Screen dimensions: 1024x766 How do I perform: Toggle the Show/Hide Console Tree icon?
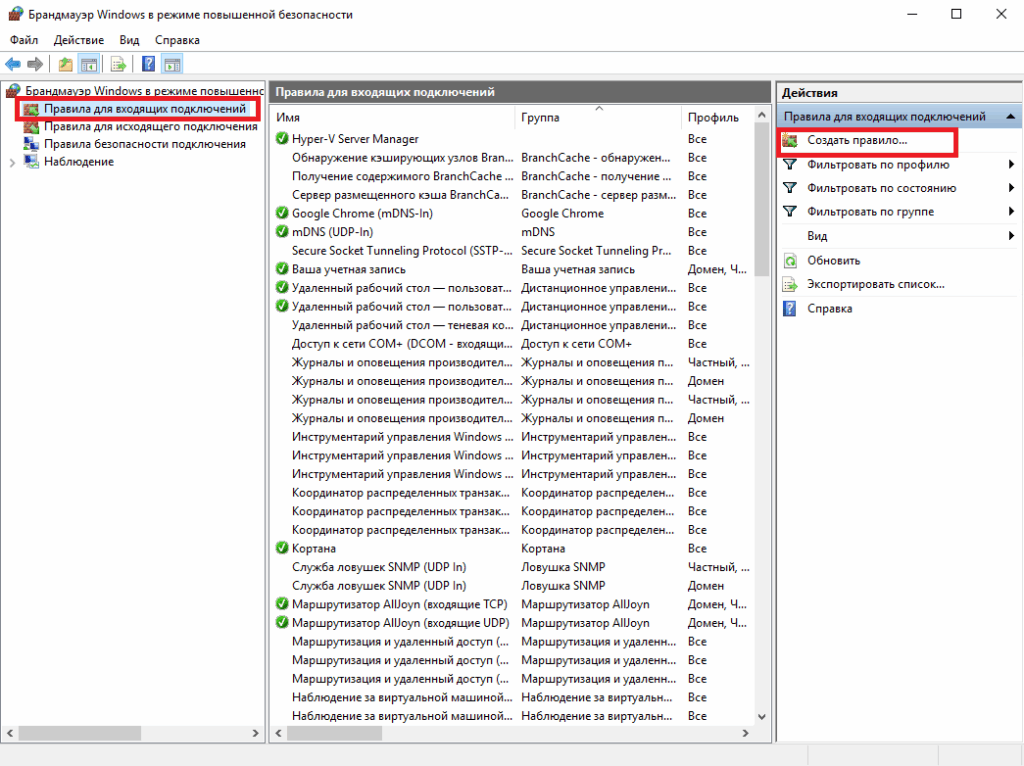(89, 64)
